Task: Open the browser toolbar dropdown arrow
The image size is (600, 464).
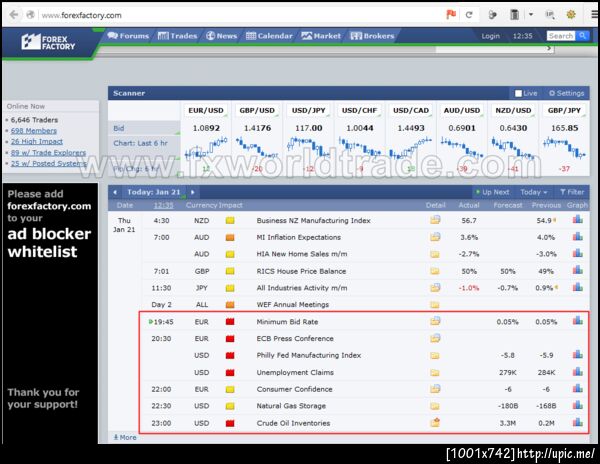Action: tap(531, 15)
